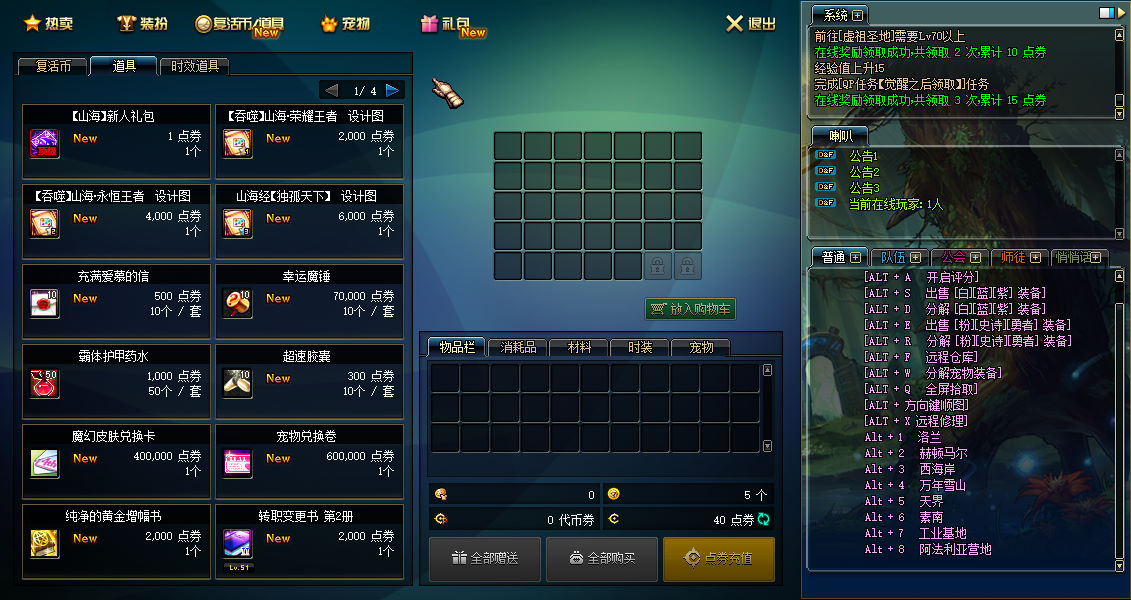This screenshot has height=600, width=1131.
Task: Open the 消耗品 inventory tab
Action: coord(518,348)
